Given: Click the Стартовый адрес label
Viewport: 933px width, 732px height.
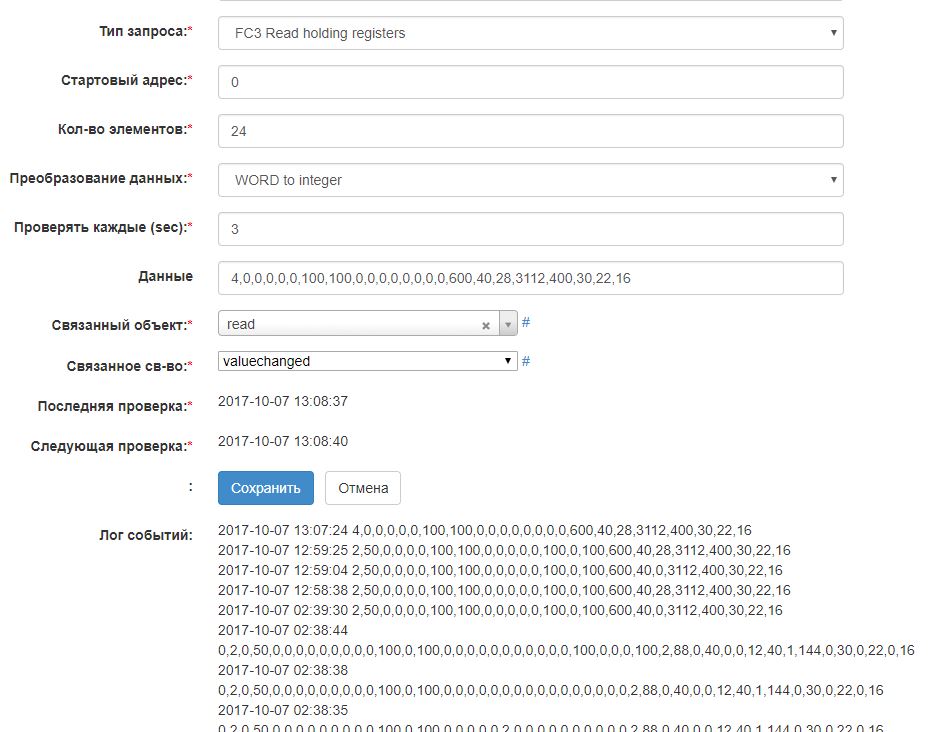Looking at the screenshot, I should [x=127, y=80].
